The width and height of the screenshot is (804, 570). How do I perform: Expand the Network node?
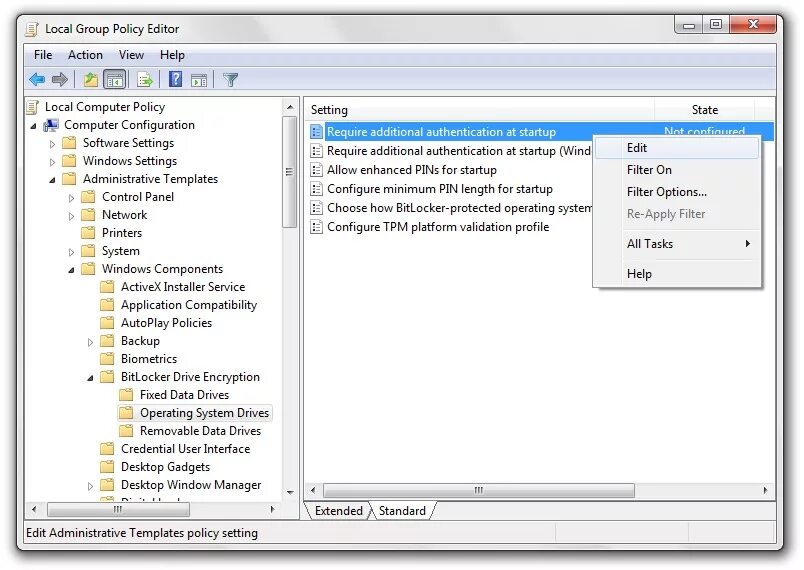click(71, 216)
